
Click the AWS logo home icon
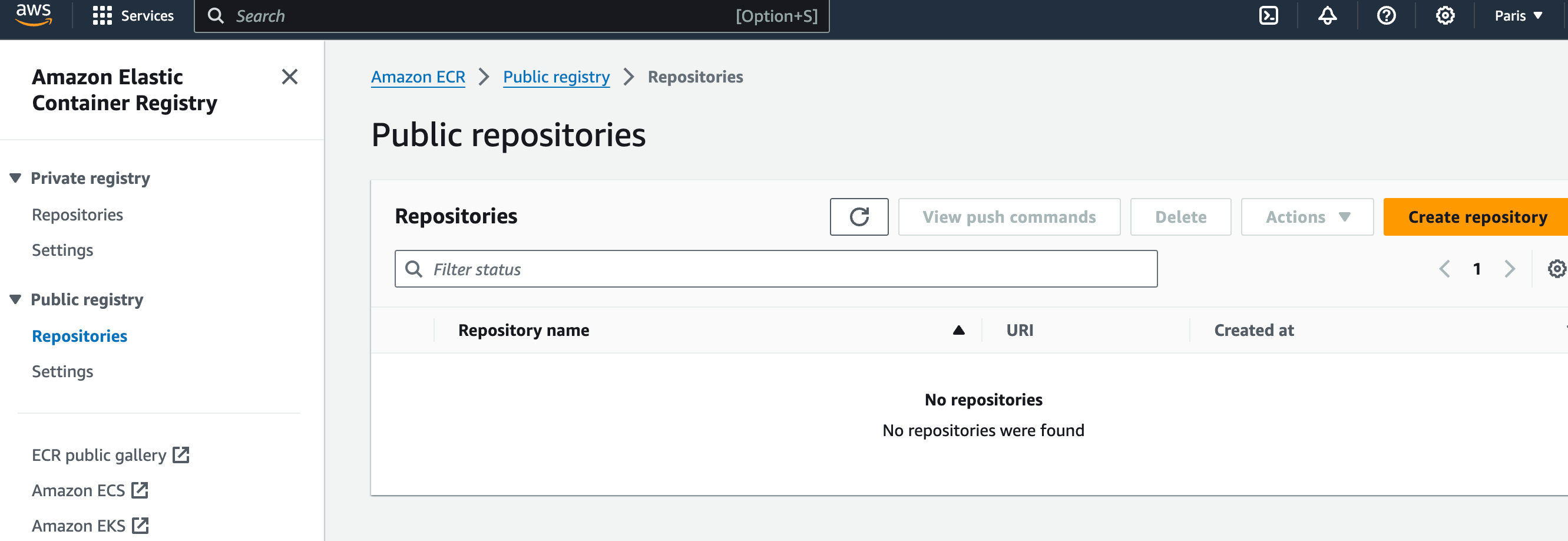pyautogui.click(x=34, y=15)
